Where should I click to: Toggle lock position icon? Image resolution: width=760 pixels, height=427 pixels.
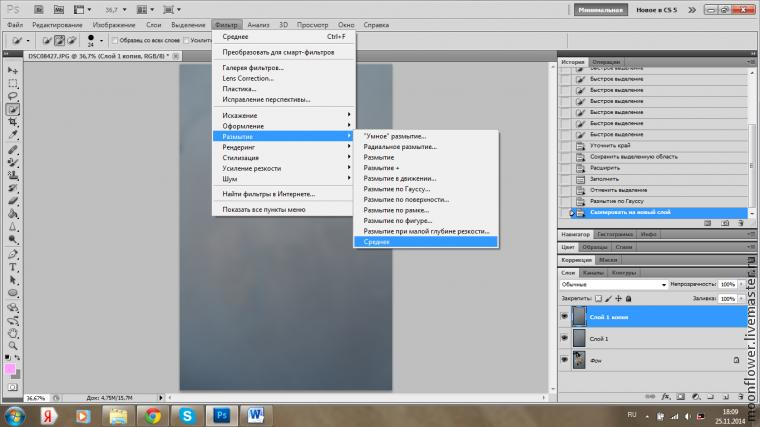(x=618, y=299)
